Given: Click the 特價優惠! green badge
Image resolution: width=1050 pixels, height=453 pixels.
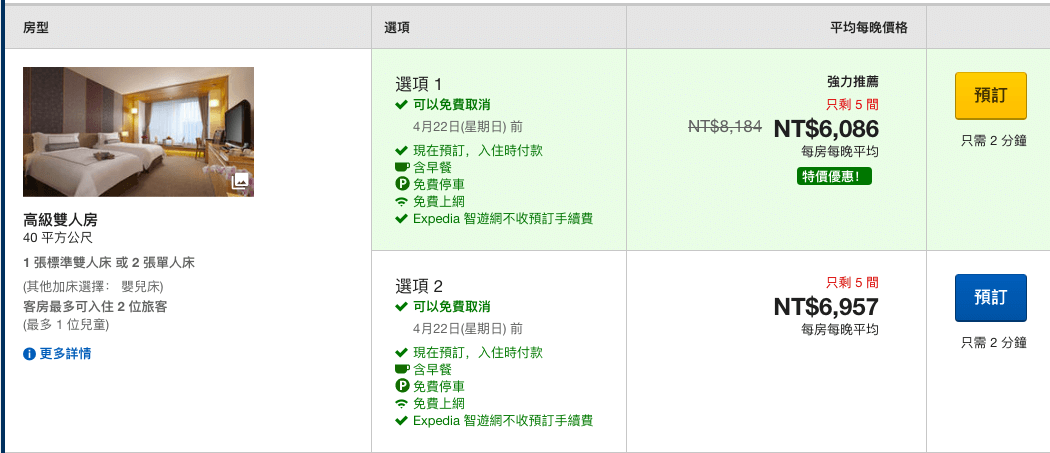Looking at the screenshot, I should pyautogui.click(x=834, y=177).
